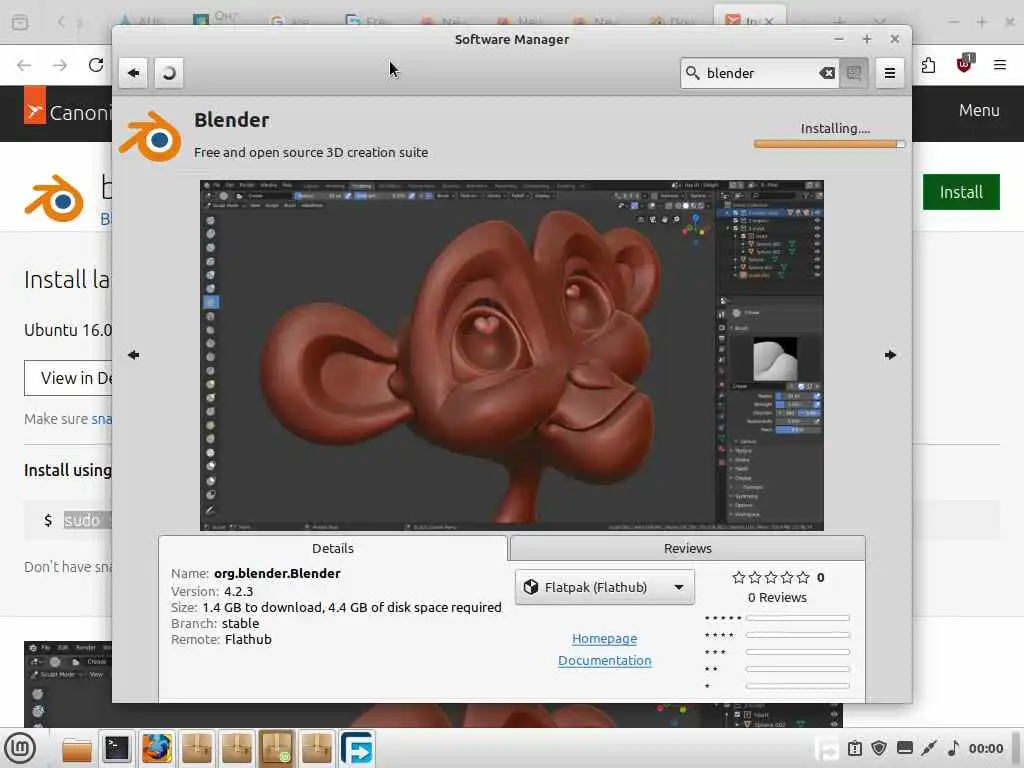Open browser extensions puzzle icon
1024x768 pixels.
tap(928, 65)
